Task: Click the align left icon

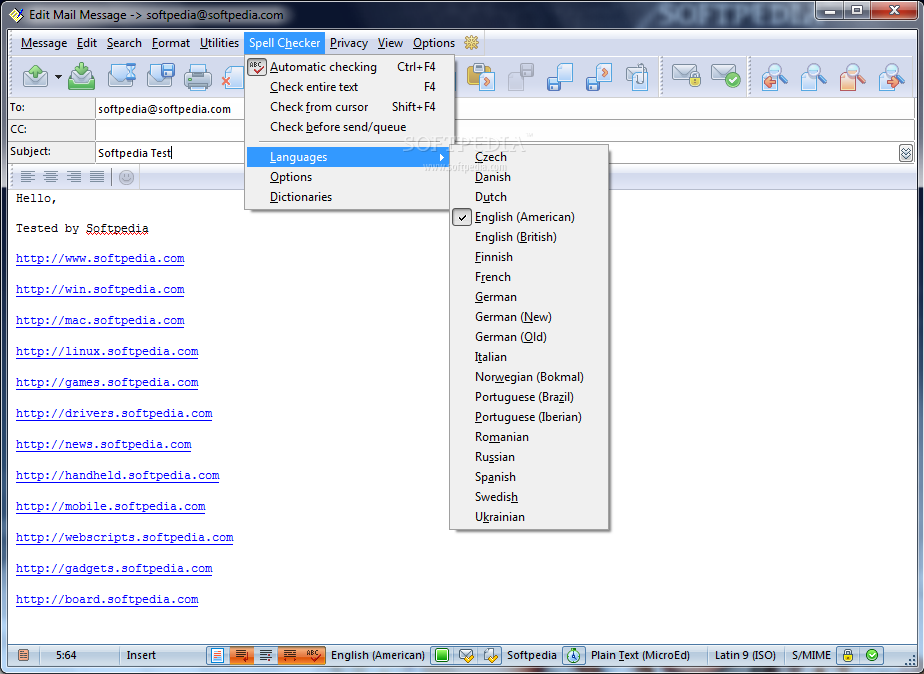Action: pos(27,177)
